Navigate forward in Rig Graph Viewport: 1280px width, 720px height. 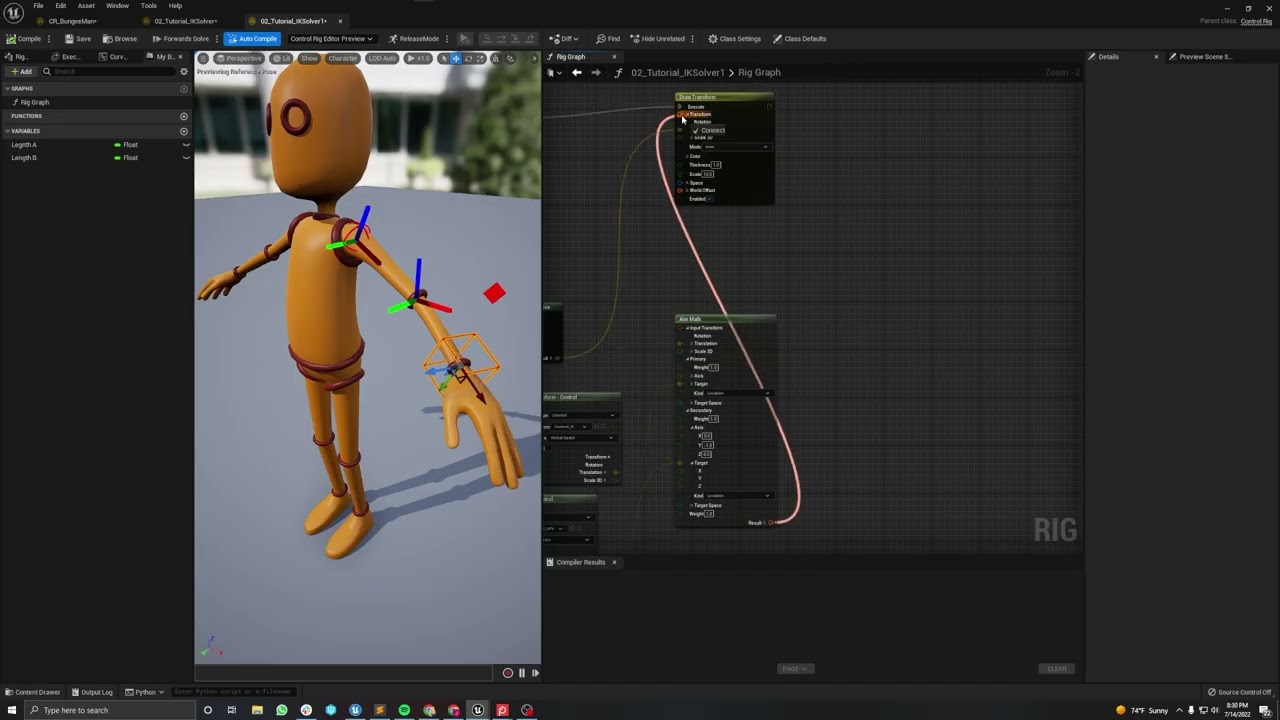pos(595,72)
